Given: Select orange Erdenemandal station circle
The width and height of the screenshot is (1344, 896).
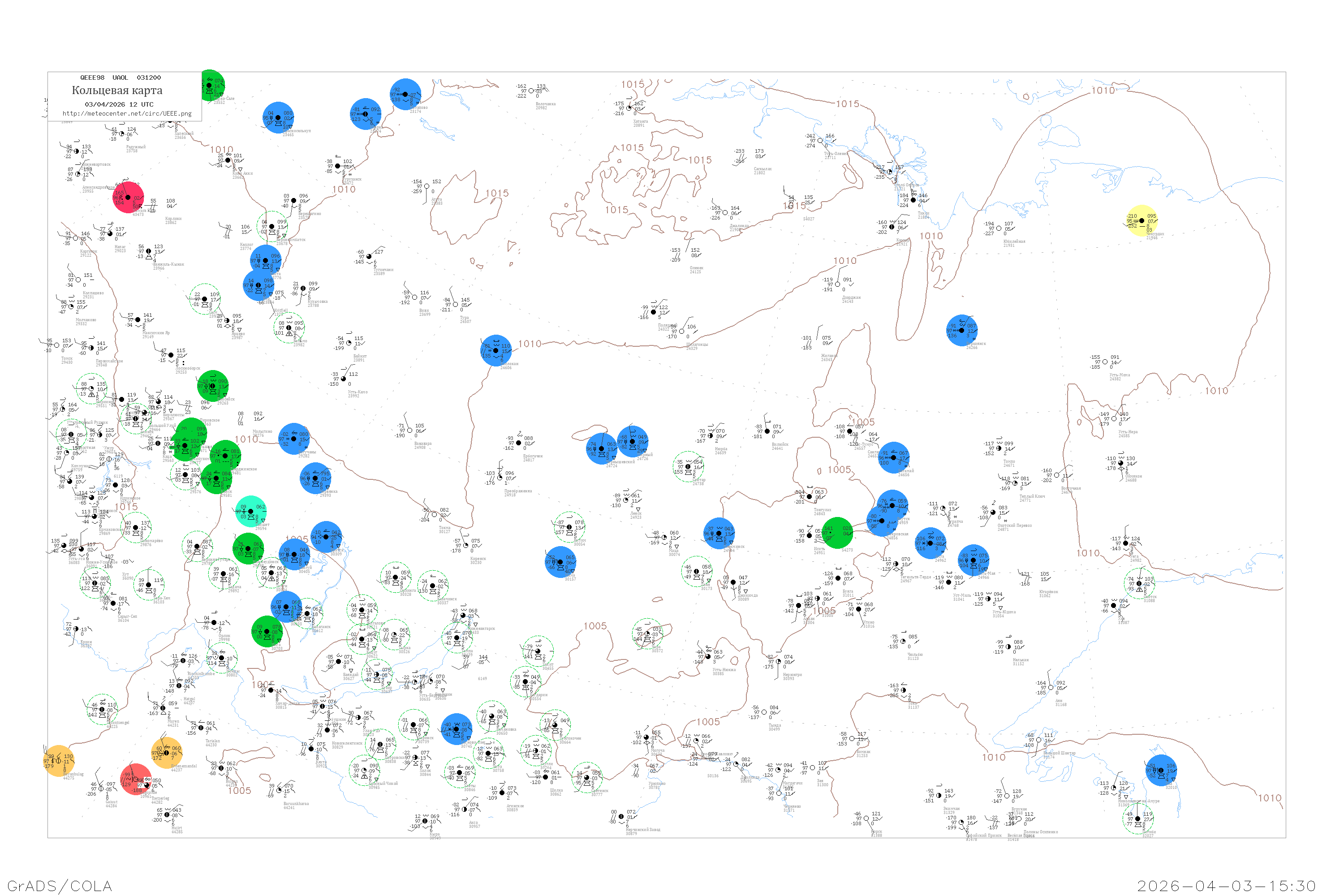Looking at the screenshot, I should coord(166,753).
